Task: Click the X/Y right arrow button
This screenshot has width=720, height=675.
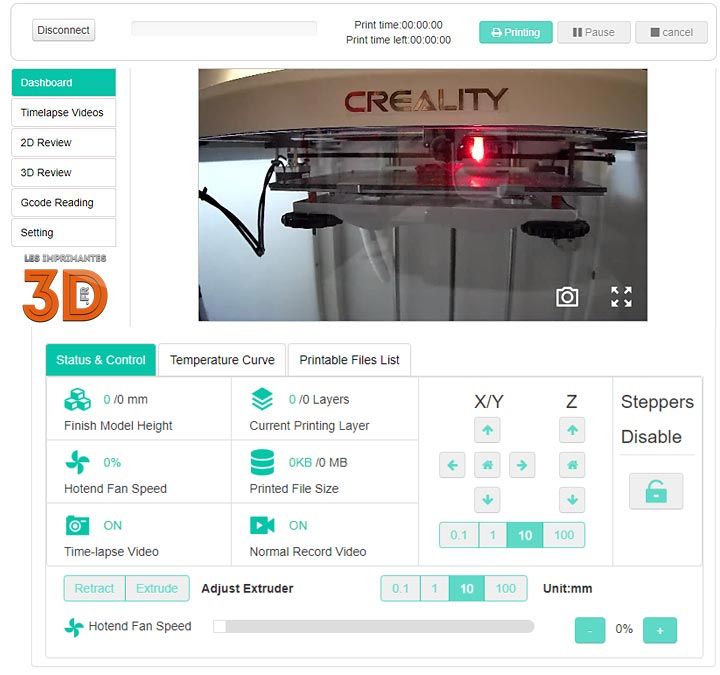Action: [522, 465]
